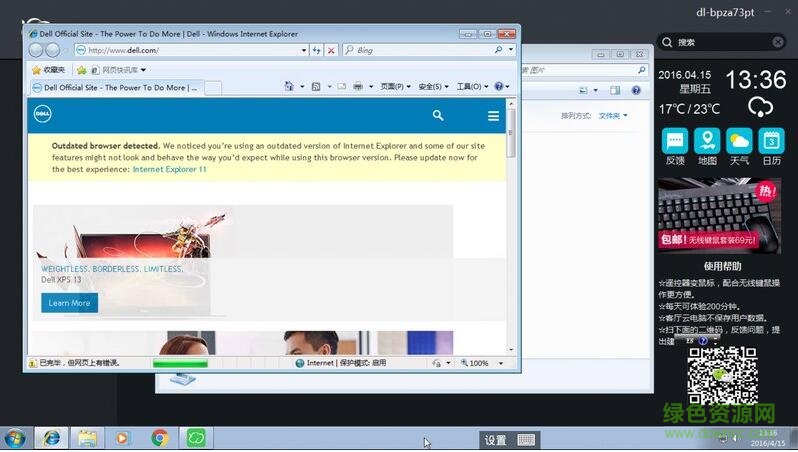Click the status text 已完毕，但网页上有错误
The height and width of the screenshot is (452, 798).
tap(79, 363)
